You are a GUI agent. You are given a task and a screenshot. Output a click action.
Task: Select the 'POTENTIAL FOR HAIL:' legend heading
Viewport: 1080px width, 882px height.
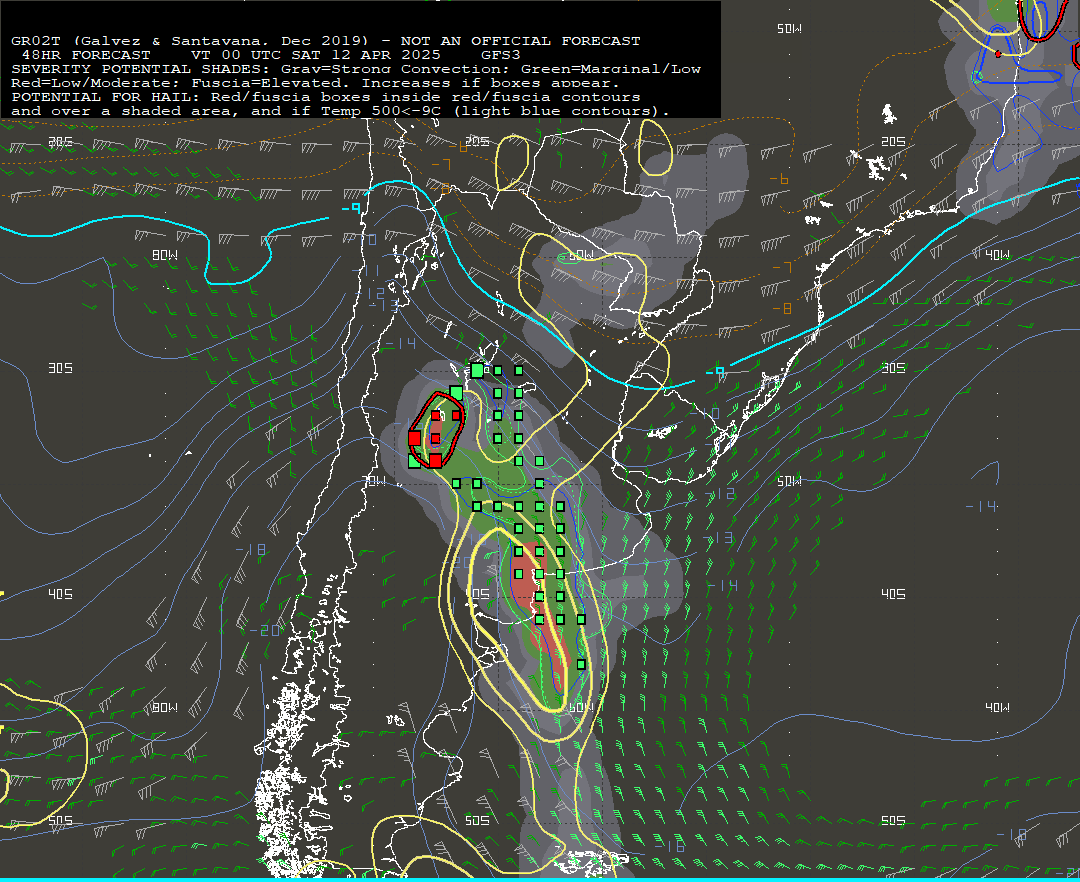(x=106, y=97)
